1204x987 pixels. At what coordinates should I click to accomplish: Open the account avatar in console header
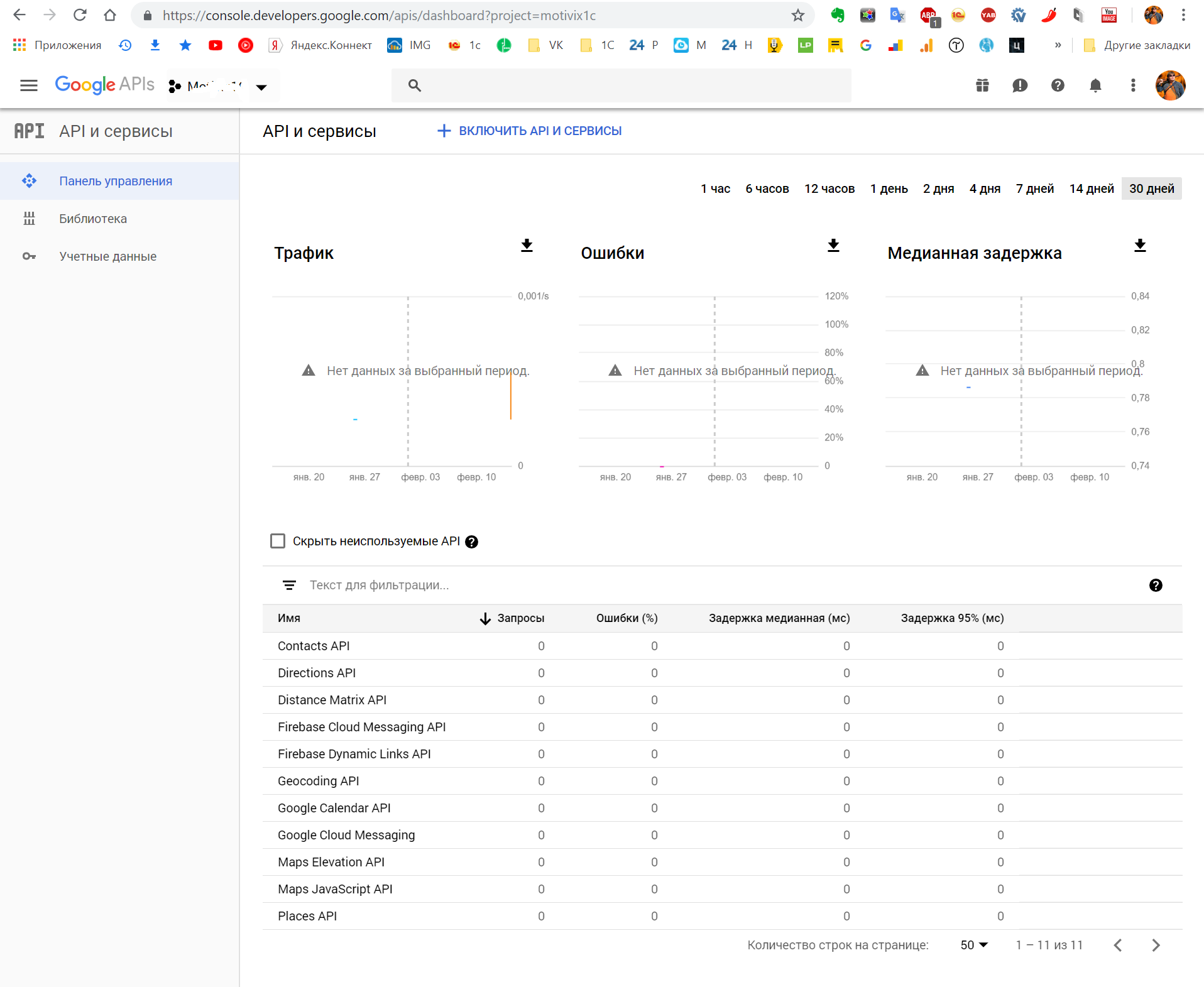(1170, 85)
